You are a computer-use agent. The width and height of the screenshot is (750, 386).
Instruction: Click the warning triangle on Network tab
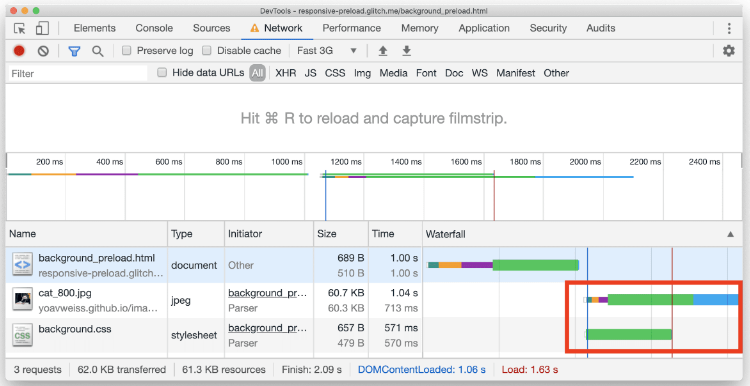click(x=255, y=28)
